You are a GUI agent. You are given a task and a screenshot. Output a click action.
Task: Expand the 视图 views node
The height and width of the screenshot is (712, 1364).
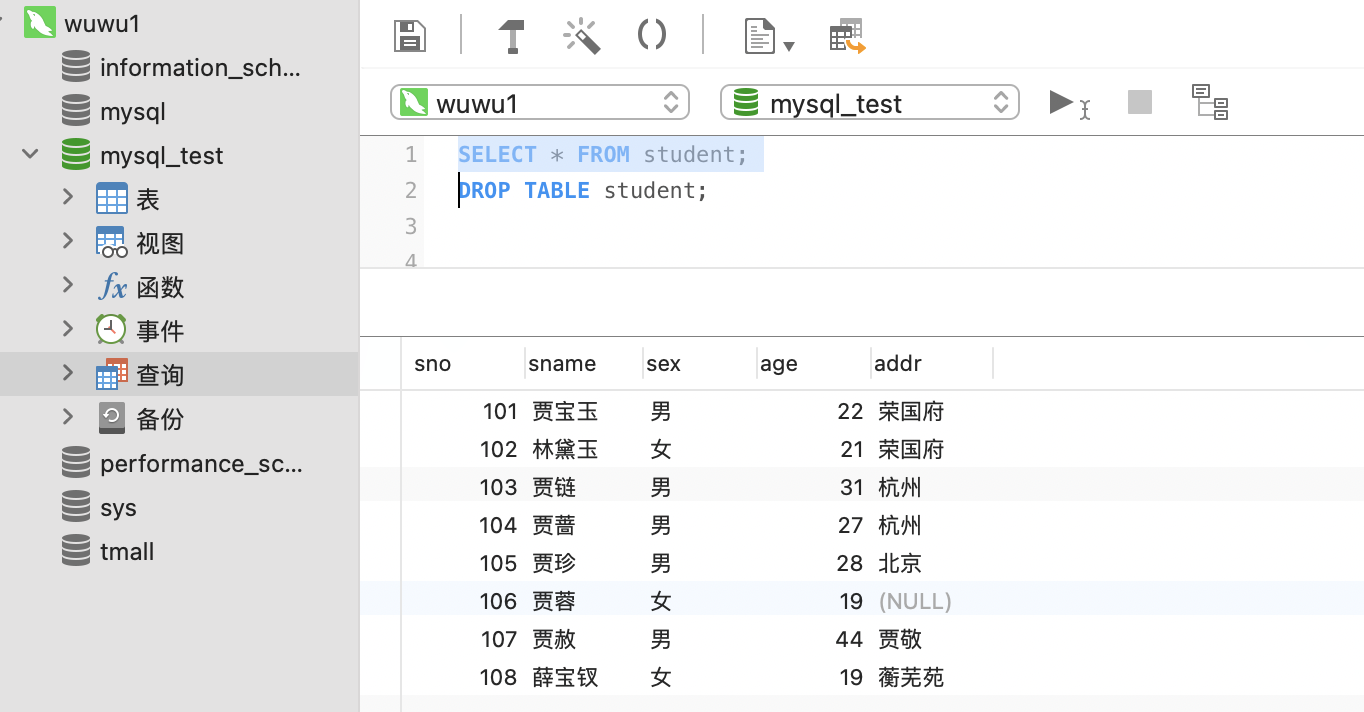[68, 241]
